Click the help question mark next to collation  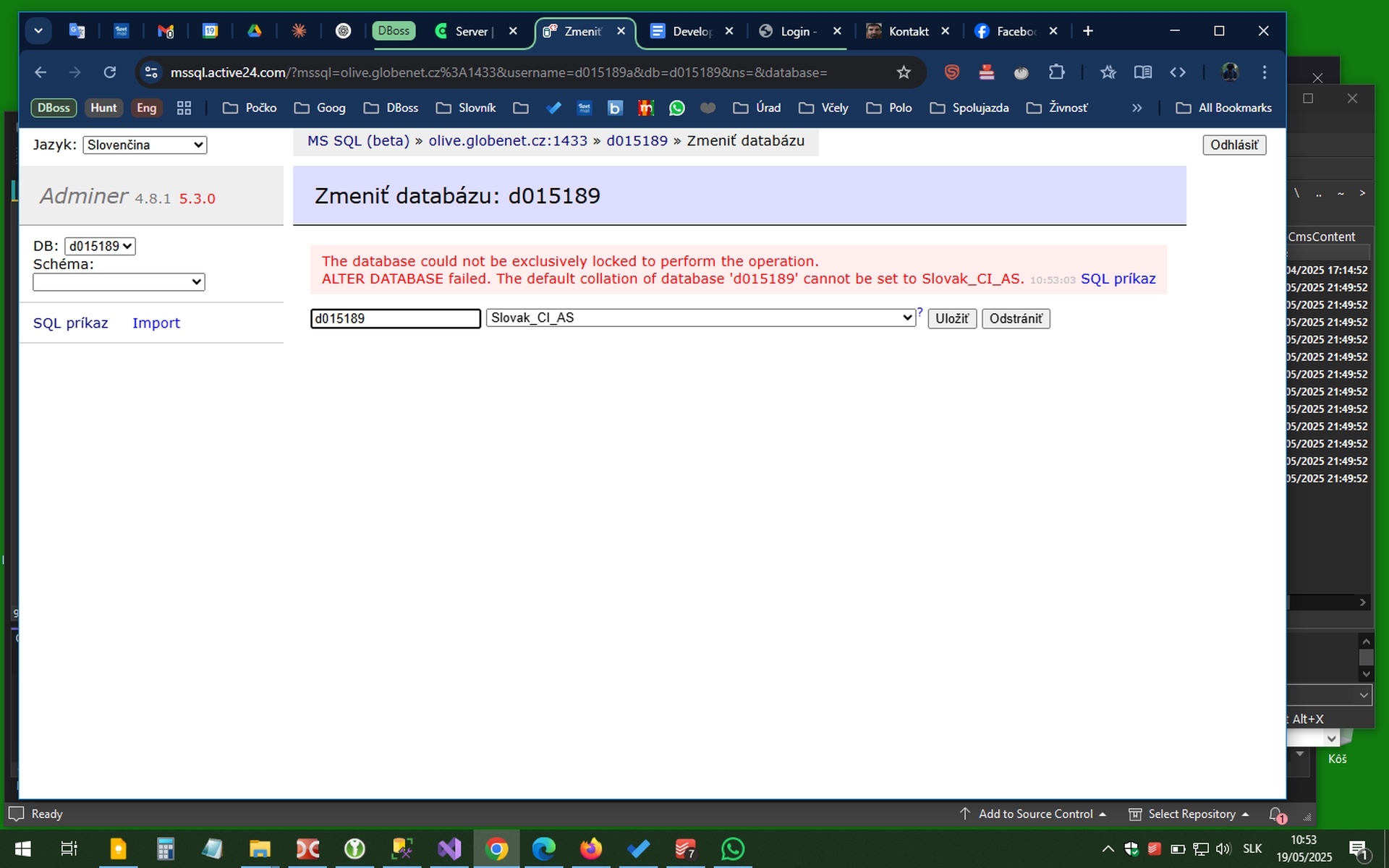[x=920, y=312]
